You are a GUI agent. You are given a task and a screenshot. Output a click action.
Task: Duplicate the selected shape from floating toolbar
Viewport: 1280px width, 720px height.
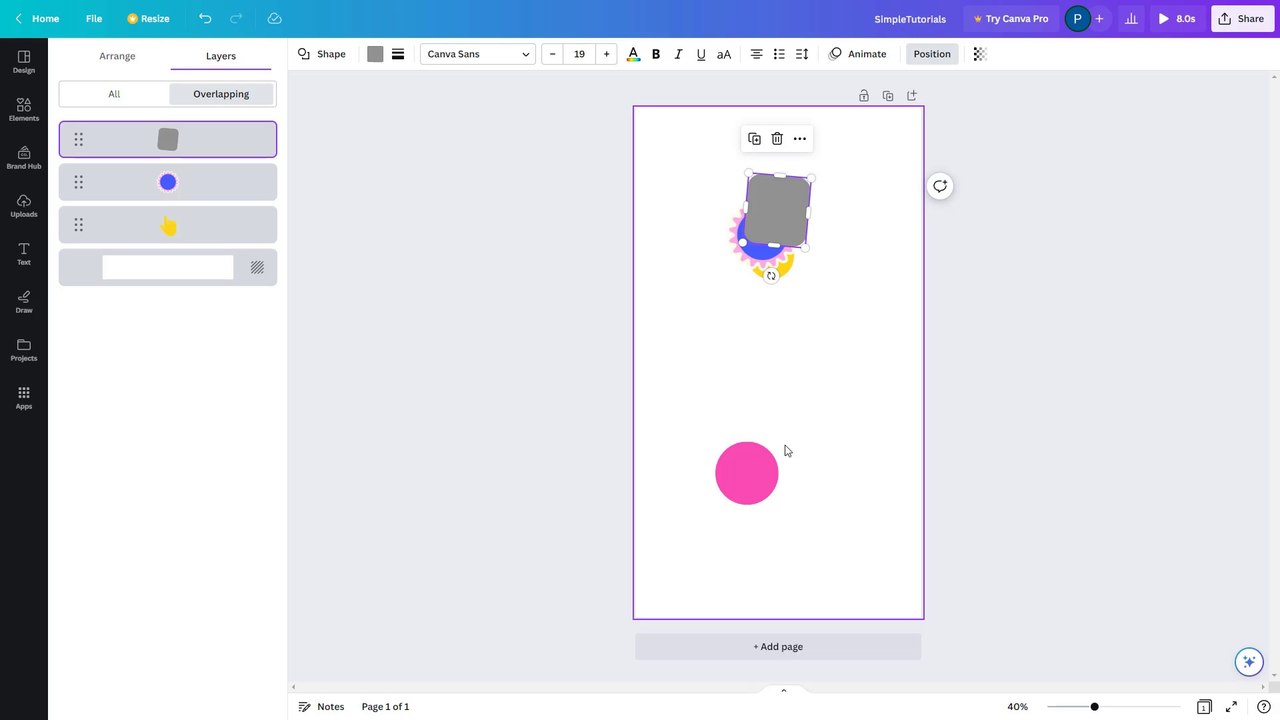pos(754,139)
